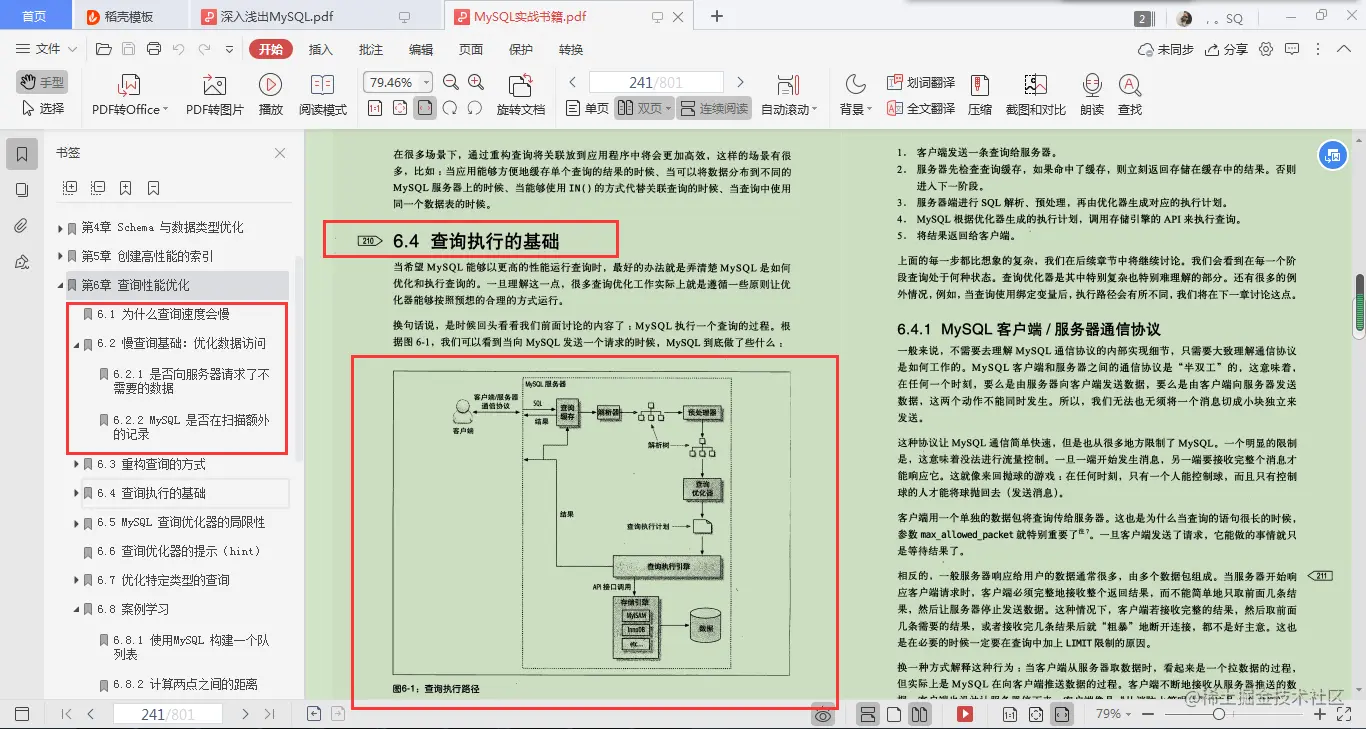Image resolution: width=1366 pixels, height=729 pixels.
Task: Start slideshow with the 播放 button
Action: [x=270, y=96]
